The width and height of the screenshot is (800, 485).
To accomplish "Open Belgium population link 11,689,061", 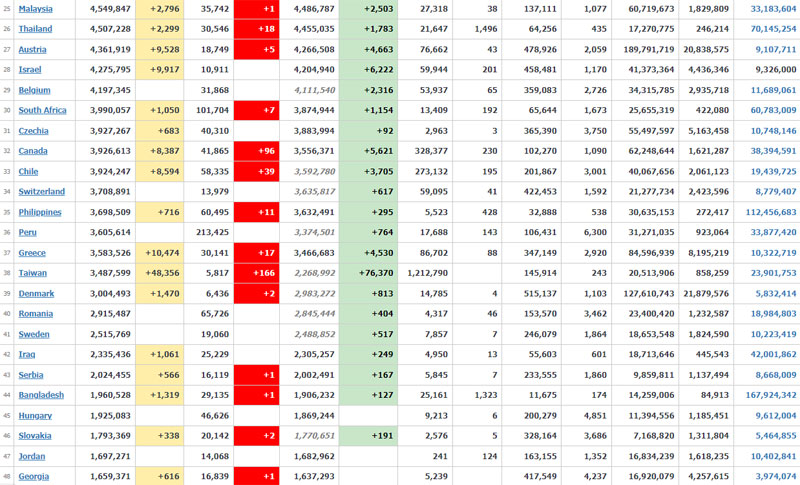I will pyautogui.click(x=773, y=90).
